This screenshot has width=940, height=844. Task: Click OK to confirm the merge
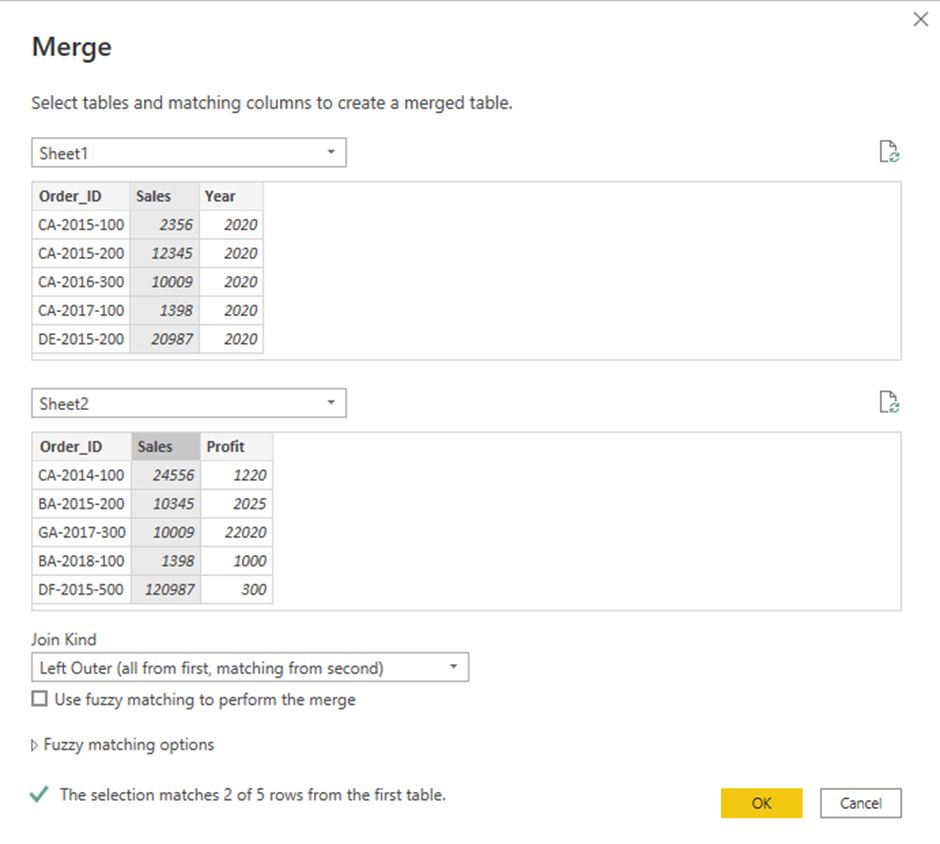click(761, 803)
